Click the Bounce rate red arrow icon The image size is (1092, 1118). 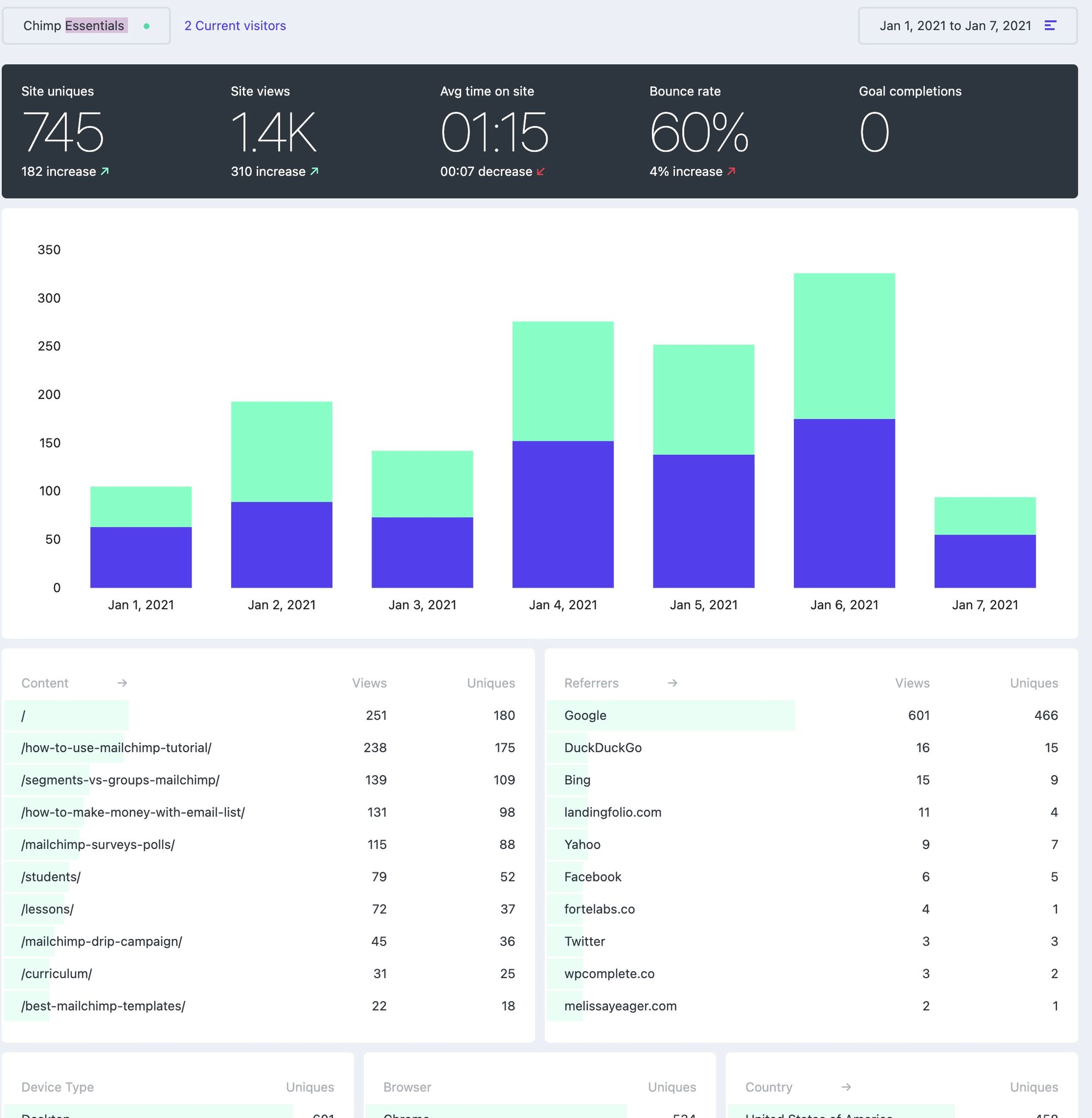pyautogui.click(x=731, y=171)
